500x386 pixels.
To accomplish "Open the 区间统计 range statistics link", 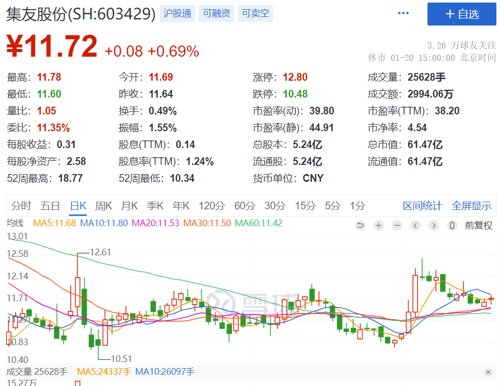I will [x=422, y=206].
